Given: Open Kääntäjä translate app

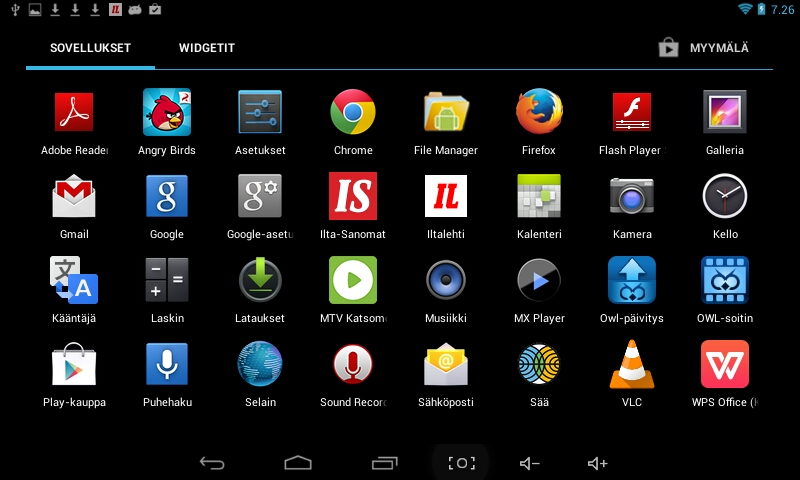Looking at the screenshot, I should coord(74,280).
